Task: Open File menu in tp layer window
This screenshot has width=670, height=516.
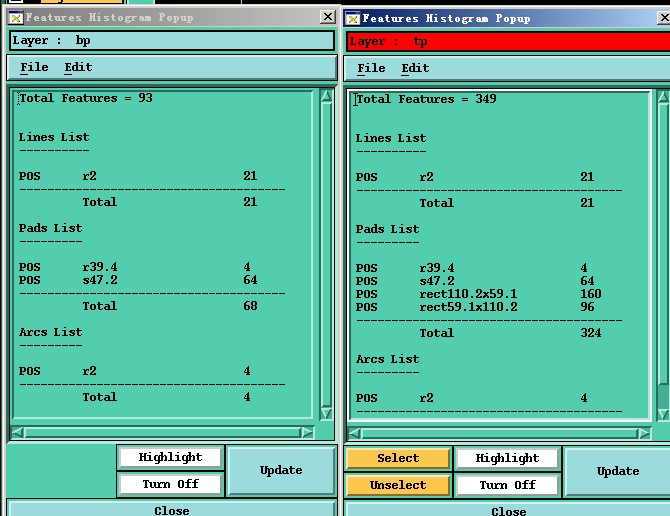Action: [371, 68]
